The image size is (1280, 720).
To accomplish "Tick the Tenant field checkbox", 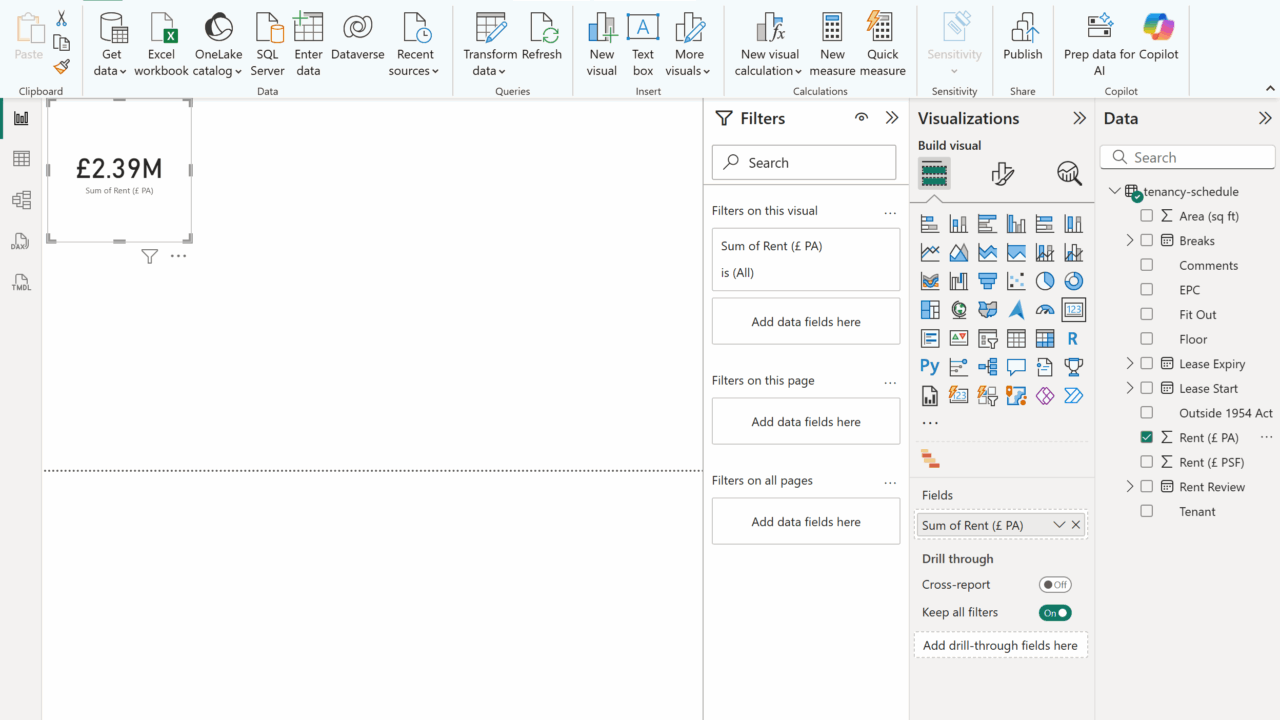I will [x=1147, y=511].
